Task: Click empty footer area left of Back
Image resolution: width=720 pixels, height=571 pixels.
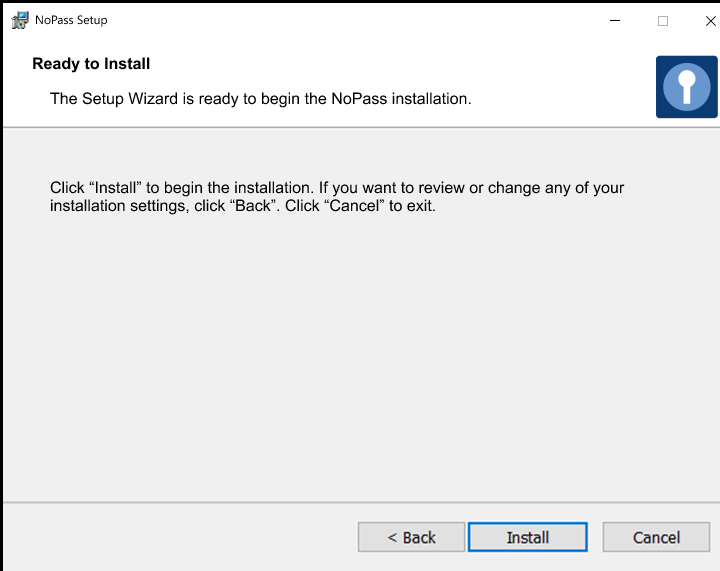Action: click(x=180, y=537)
